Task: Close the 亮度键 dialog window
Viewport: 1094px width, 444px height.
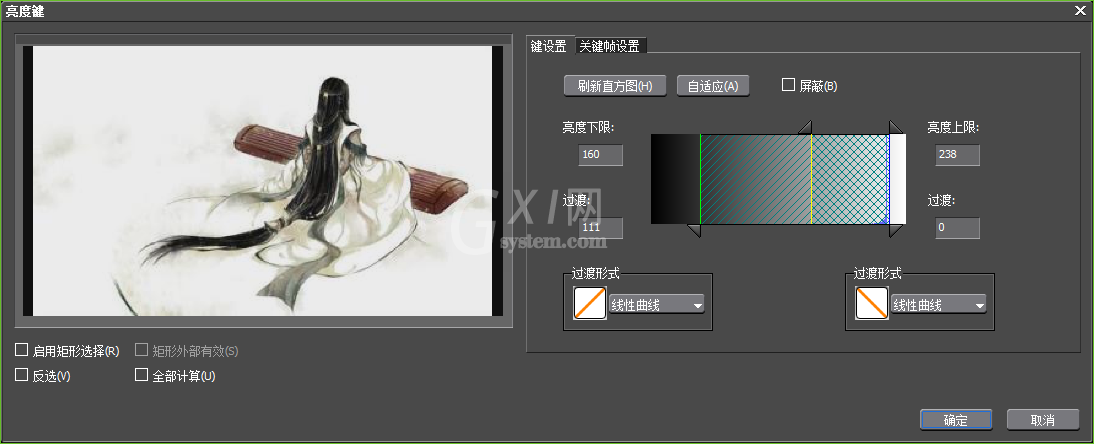Action: [1080, 10]
